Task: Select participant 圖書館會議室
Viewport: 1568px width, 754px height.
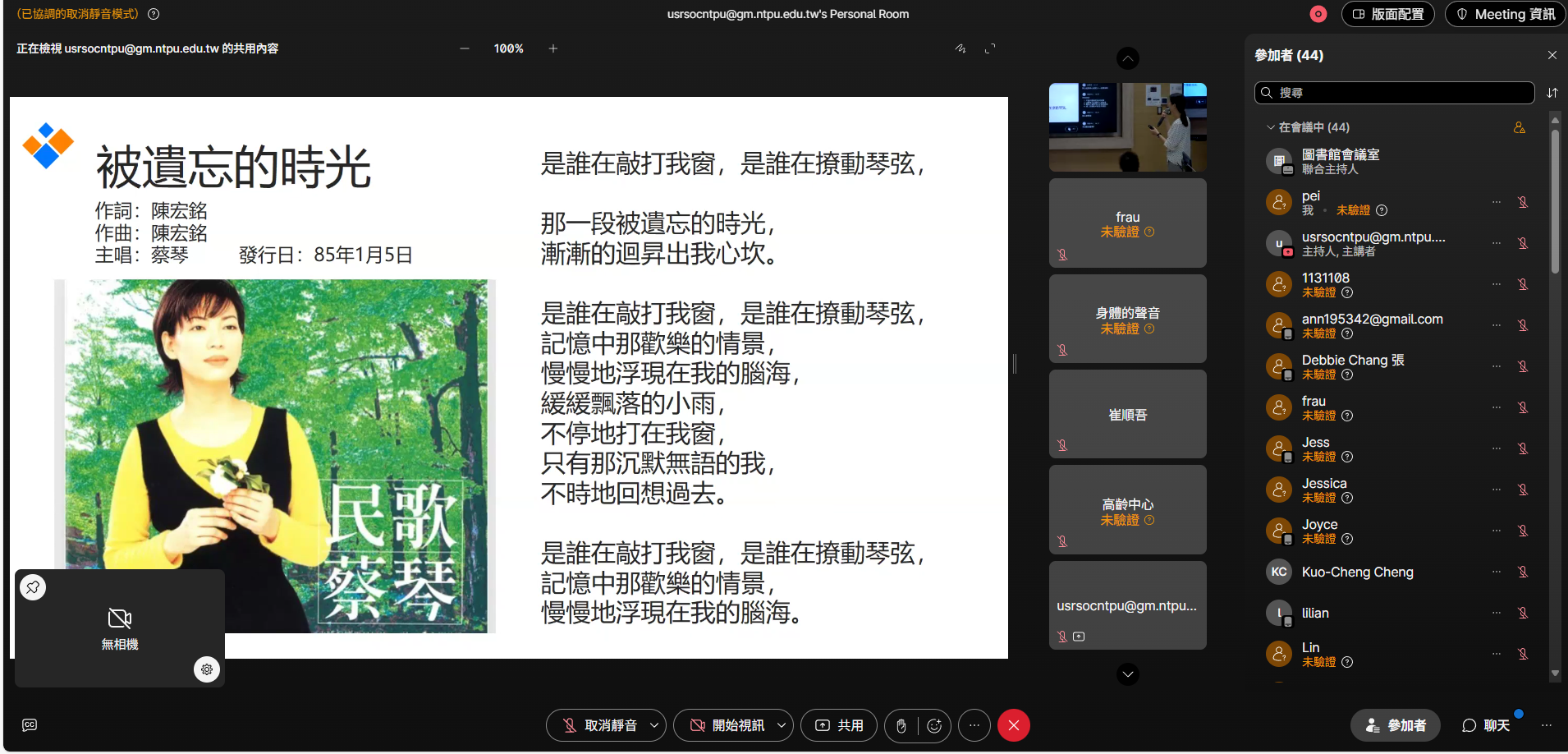Action: [1399, 161]
